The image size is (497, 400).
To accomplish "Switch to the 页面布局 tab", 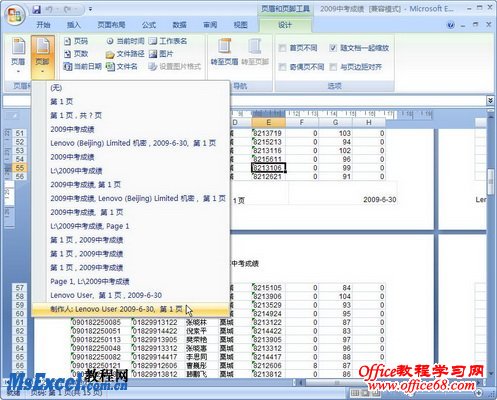I will click(x=111, y=25).
